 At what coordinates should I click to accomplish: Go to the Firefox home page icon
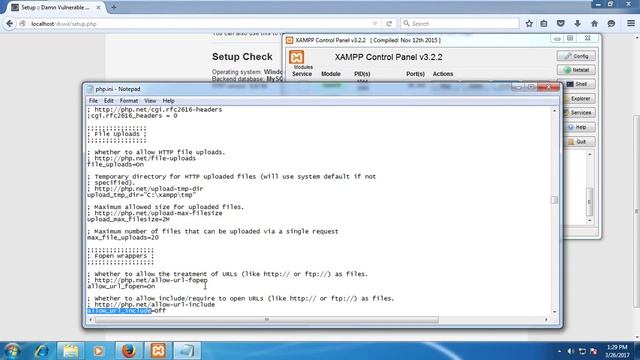[x=594, y=24]
